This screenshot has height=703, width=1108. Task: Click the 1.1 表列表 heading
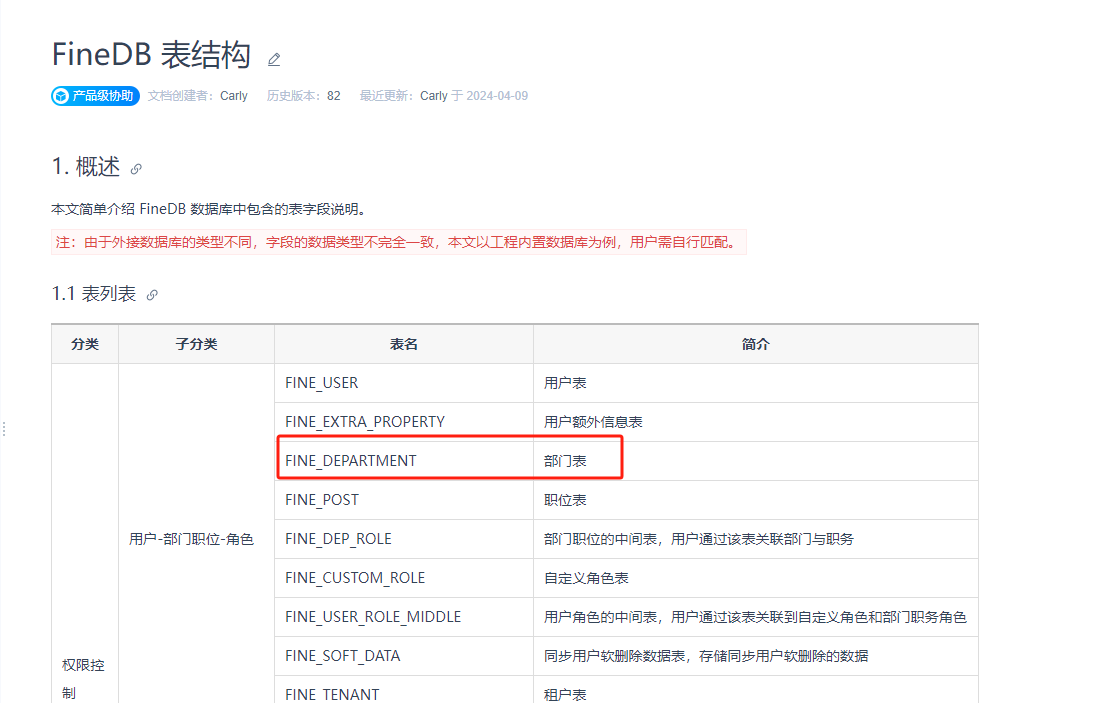coord(93,294)
